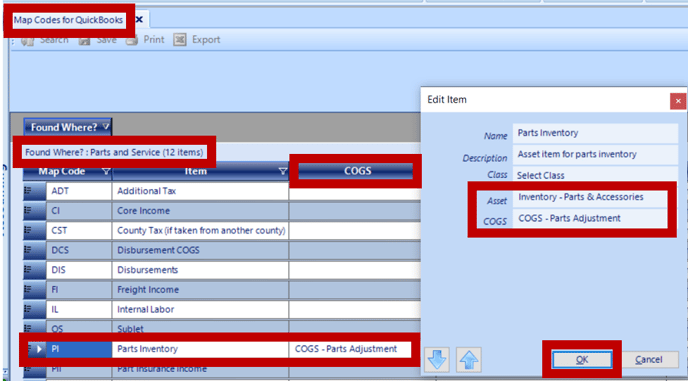Click the Export toolbar button
This screenshot has width=688, height=381.
coord(197,40)
